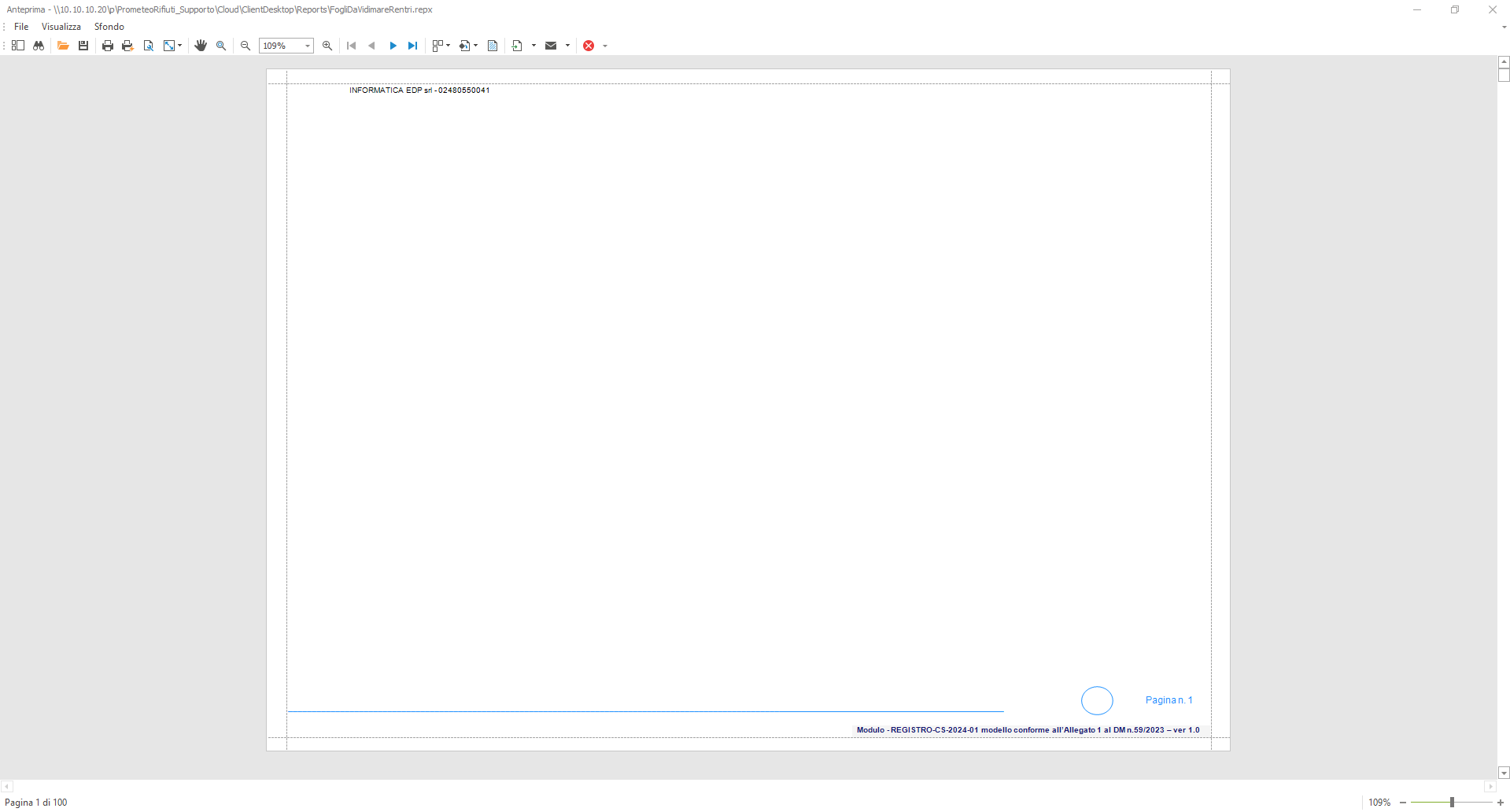Select the magnifier tool
This screenshot has width=1510, height=812.
221,46
